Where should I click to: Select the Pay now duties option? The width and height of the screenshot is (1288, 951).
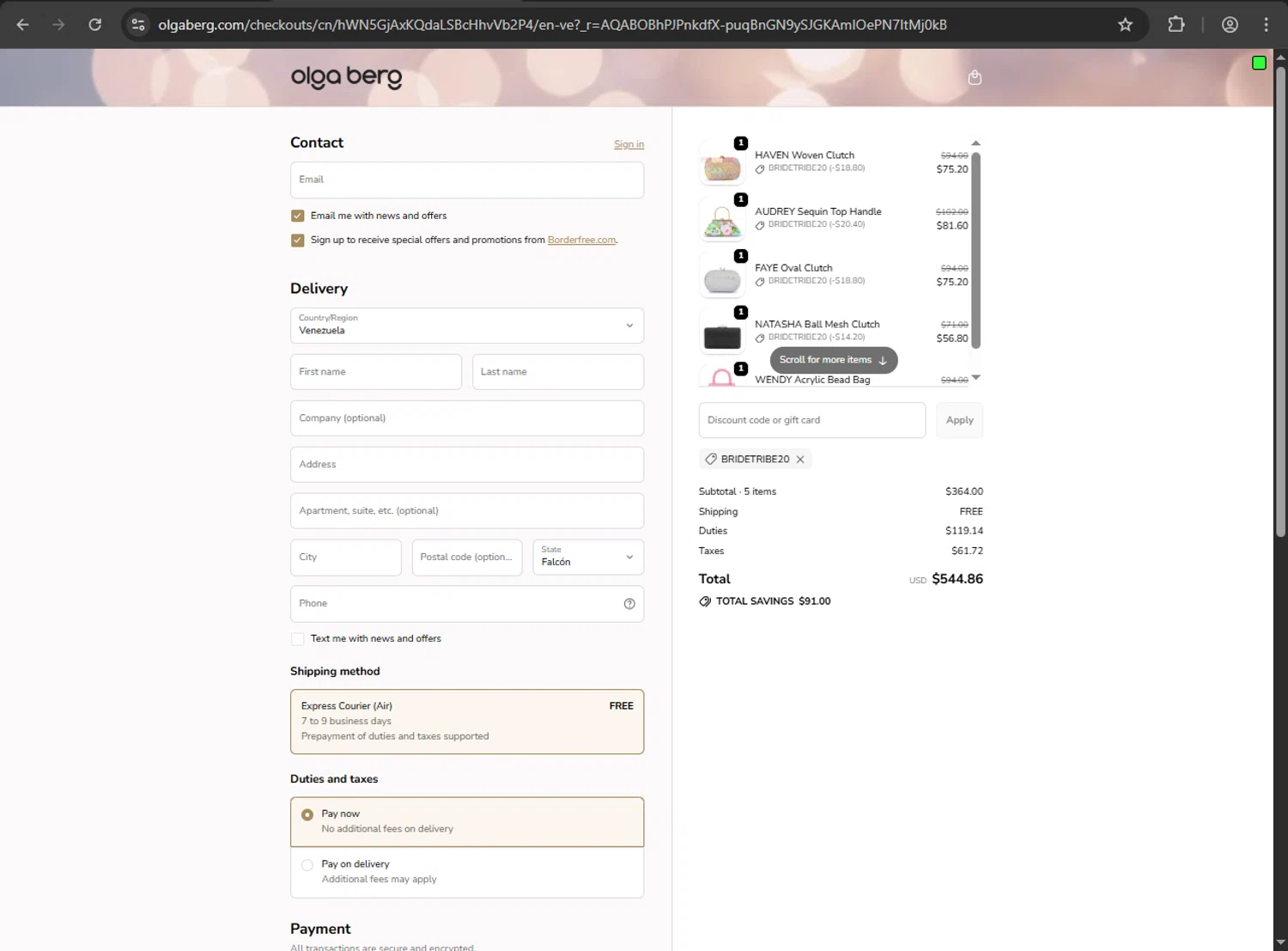[307, 814]
